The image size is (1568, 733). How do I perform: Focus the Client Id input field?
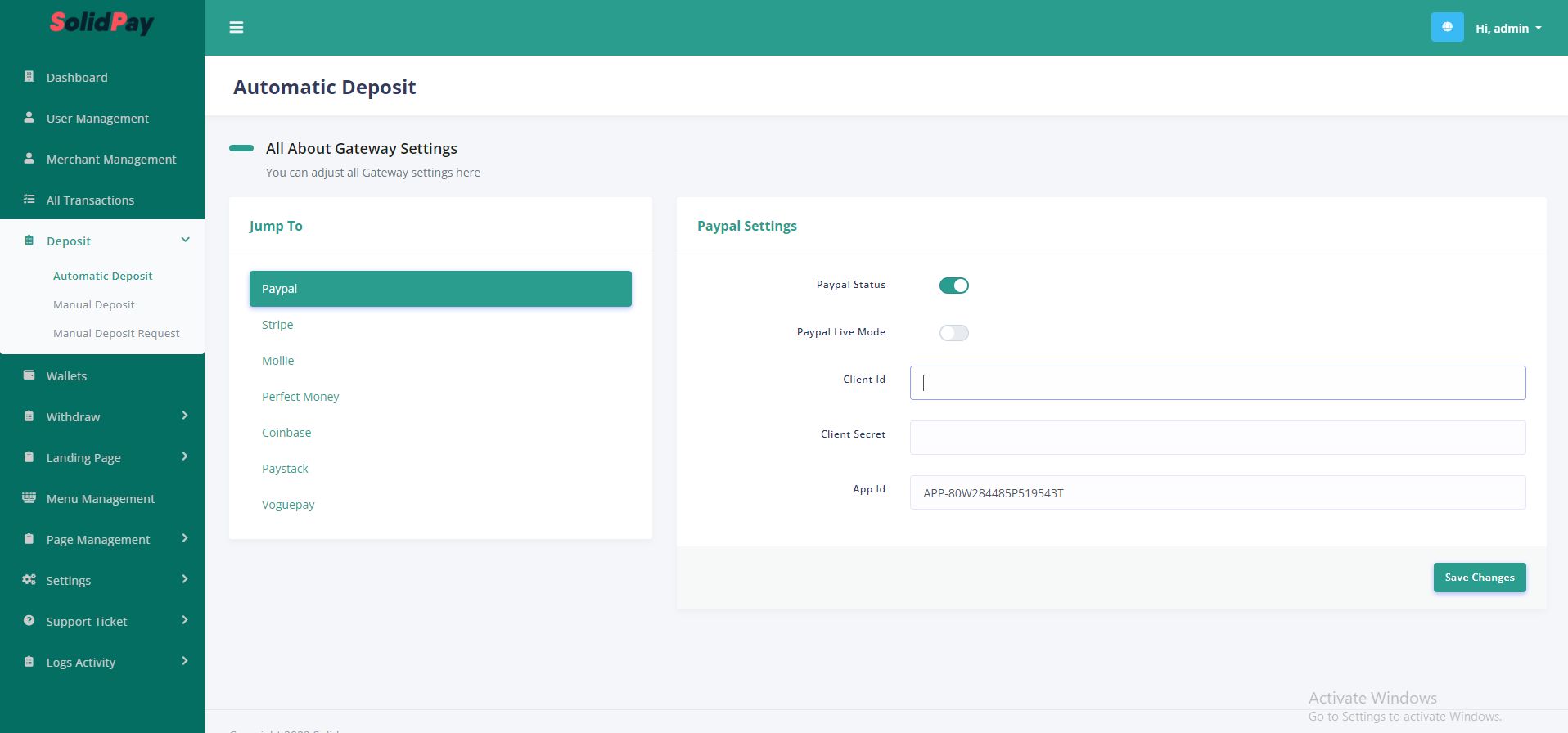1218,383
